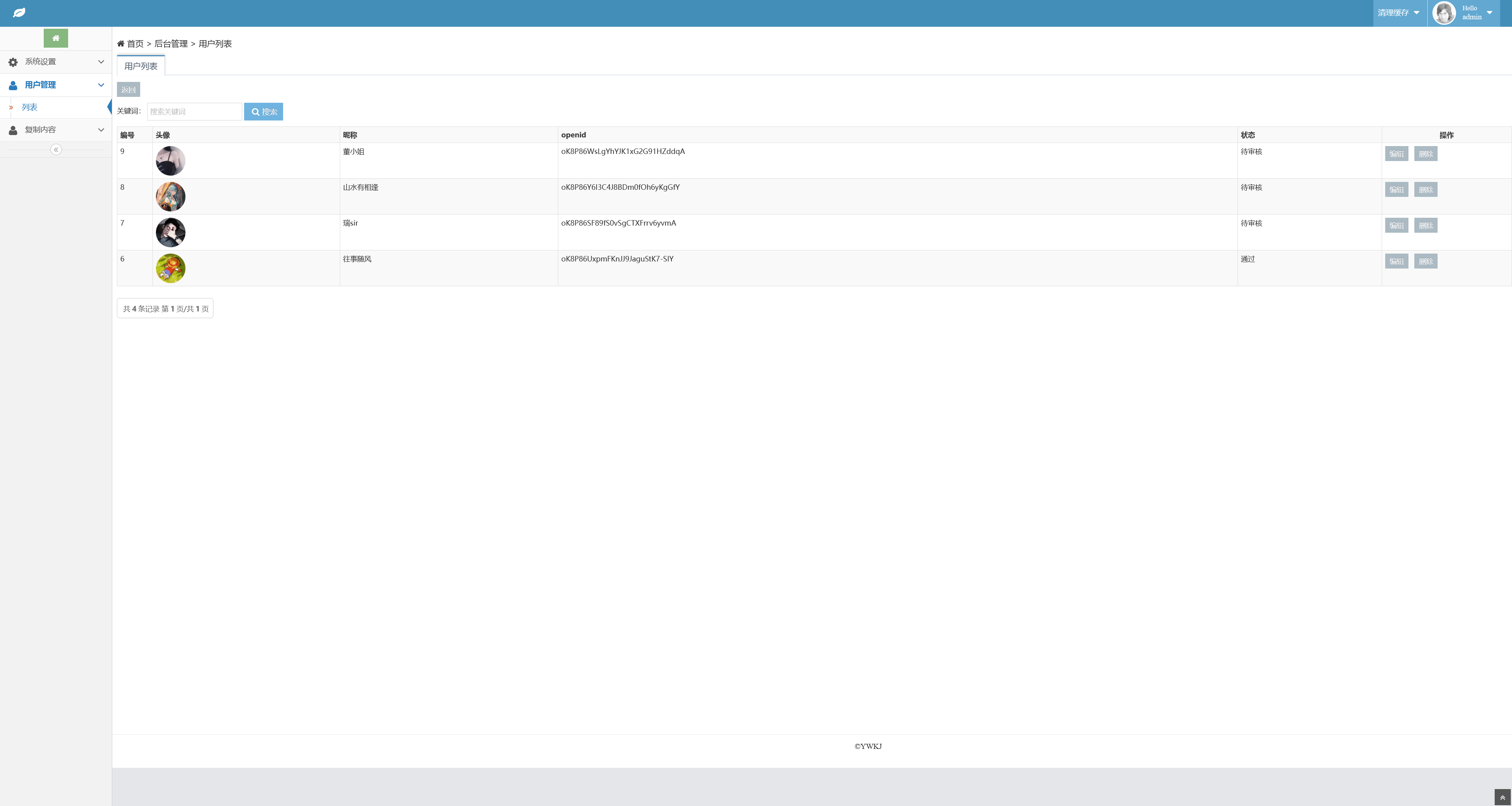The image size is (1512, 806).
Task: Collapse sidebar with double-chevron icon
Action: click(56, 150)
